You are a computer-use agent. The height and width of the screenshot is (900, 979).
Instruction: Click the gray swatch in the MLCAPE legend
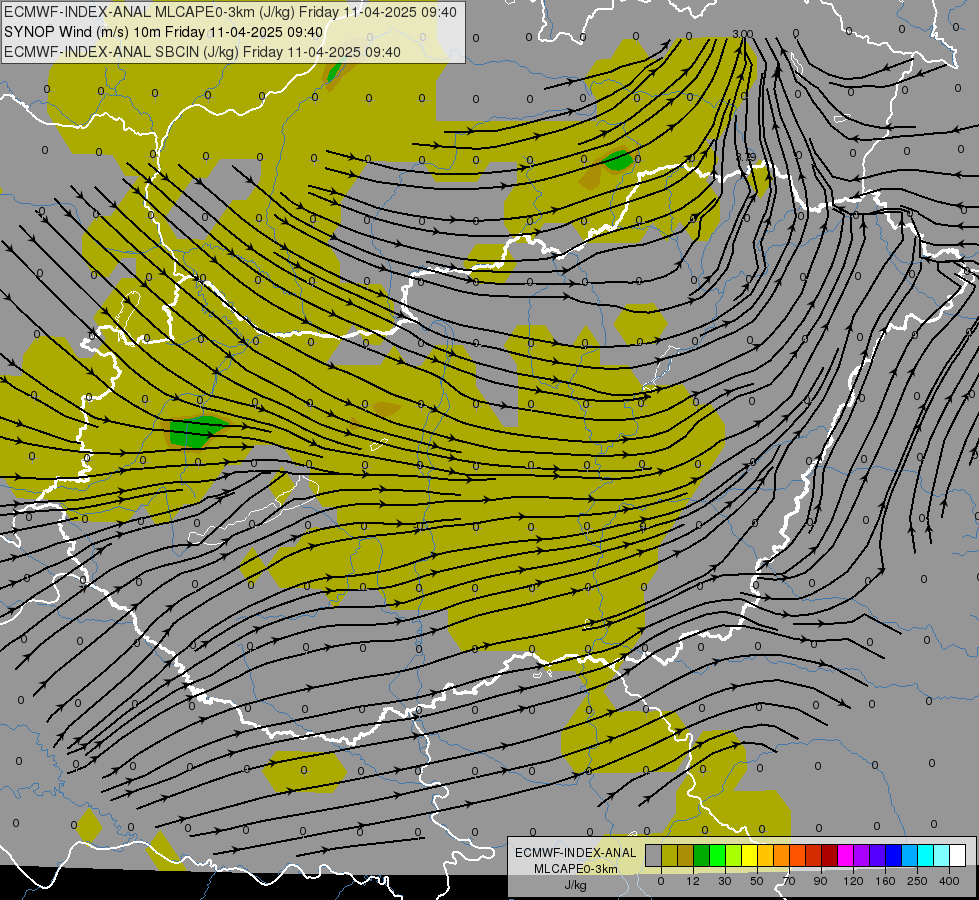(654, 856)
